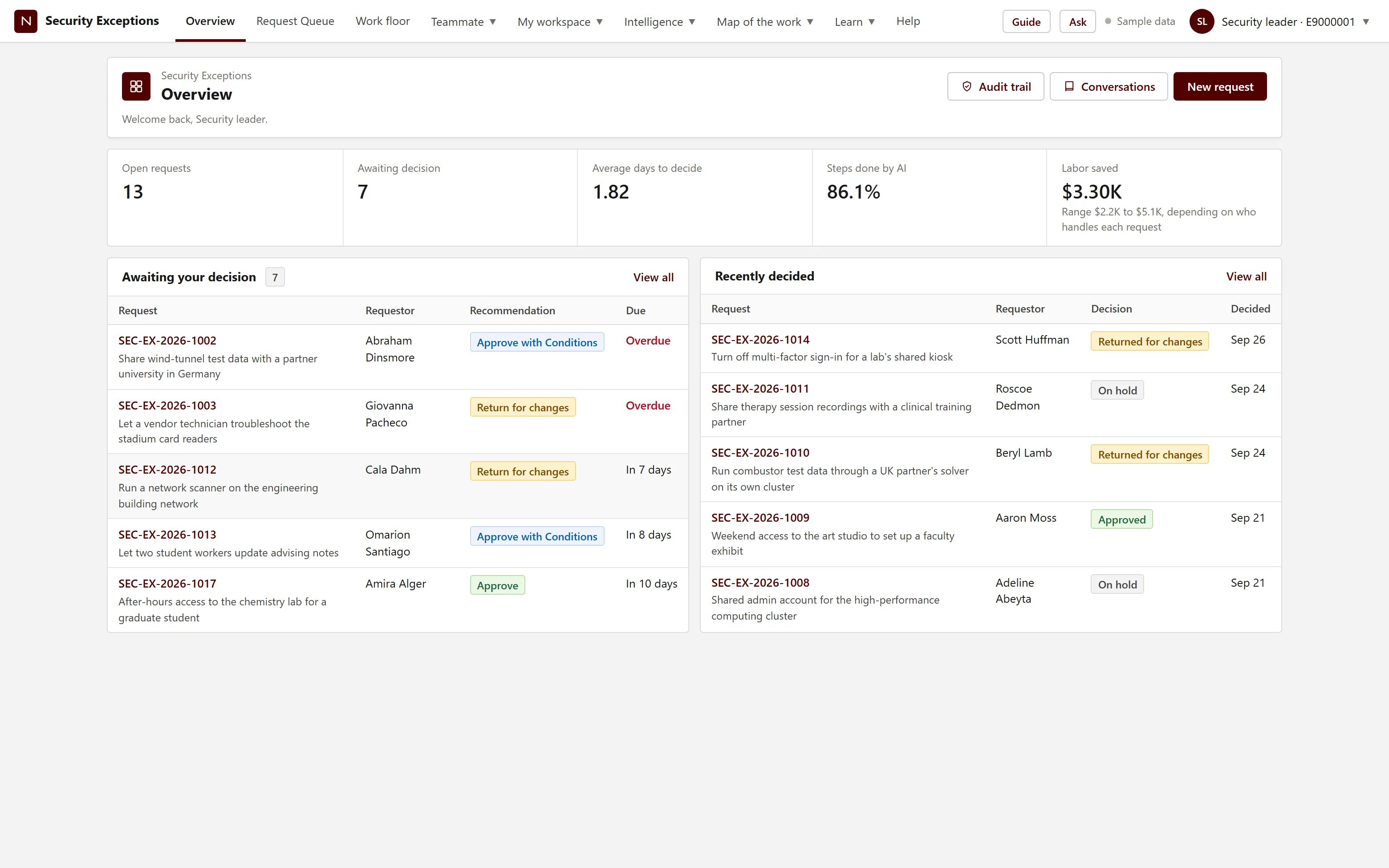
Task: Click the Steps done by AI 86.1% value
Action: click(853, 192)
